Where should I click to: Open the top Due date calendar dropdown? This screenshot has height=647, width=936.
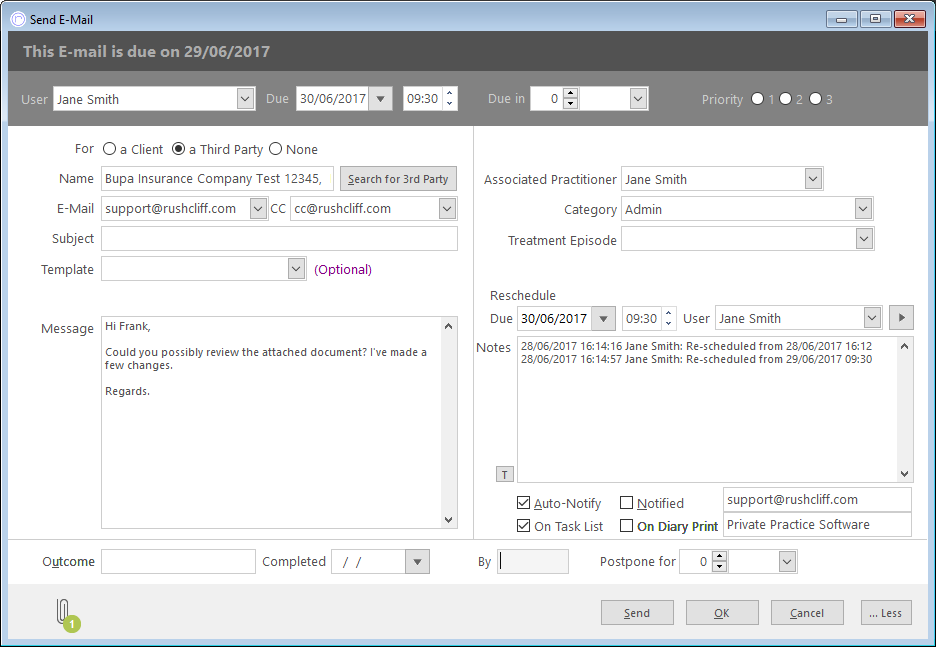[x=380, y=98]
